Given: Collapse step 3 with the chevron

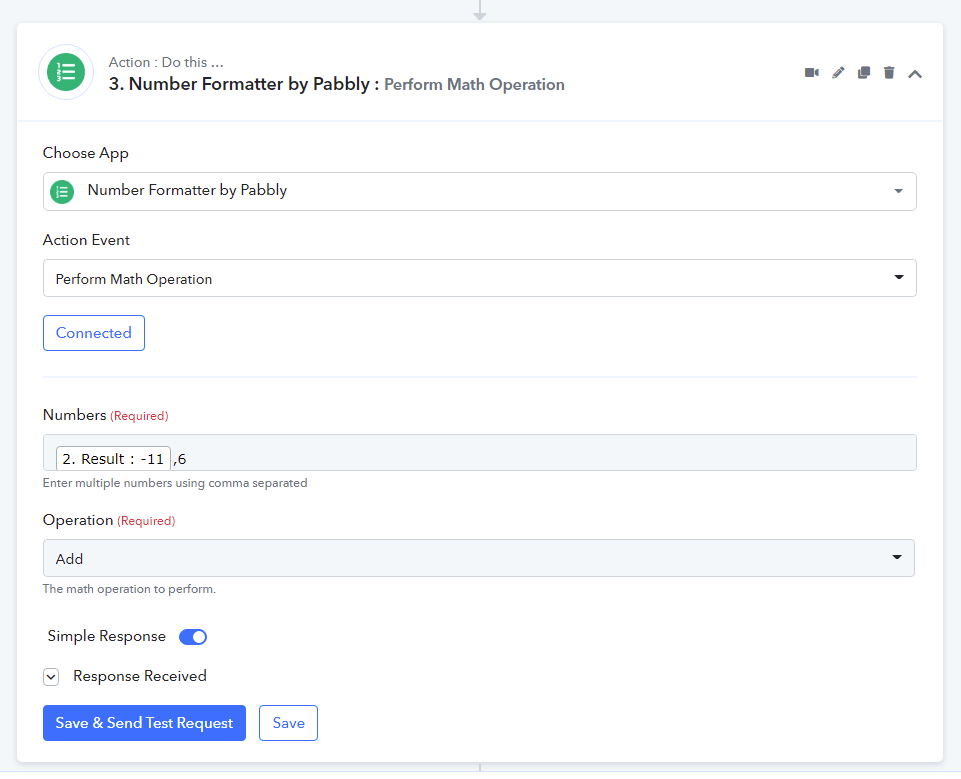Looking at the screenshot, I should click(x=914, y=74).
